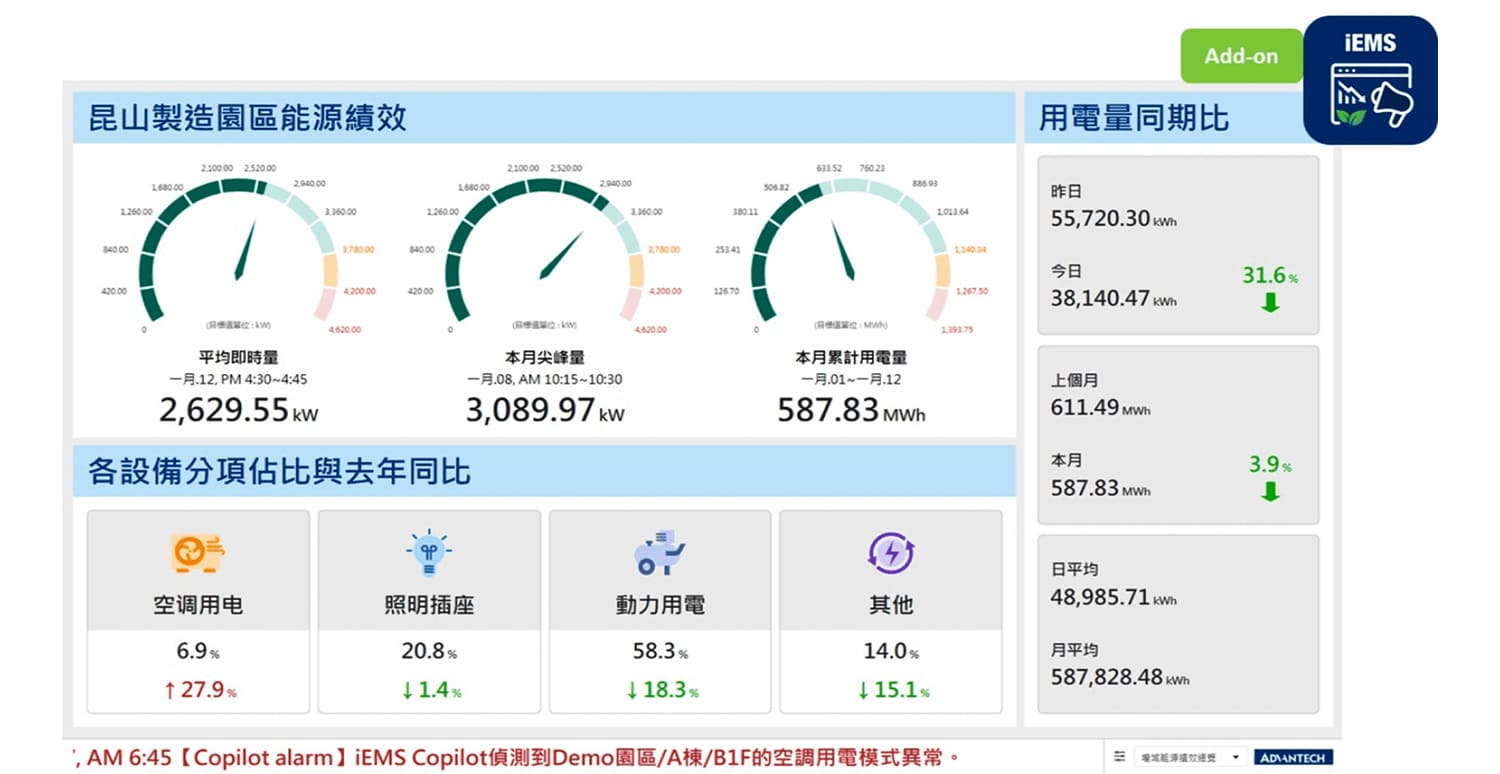
Task: Click the 58.3% share value
Action: (x=660, y=652)
